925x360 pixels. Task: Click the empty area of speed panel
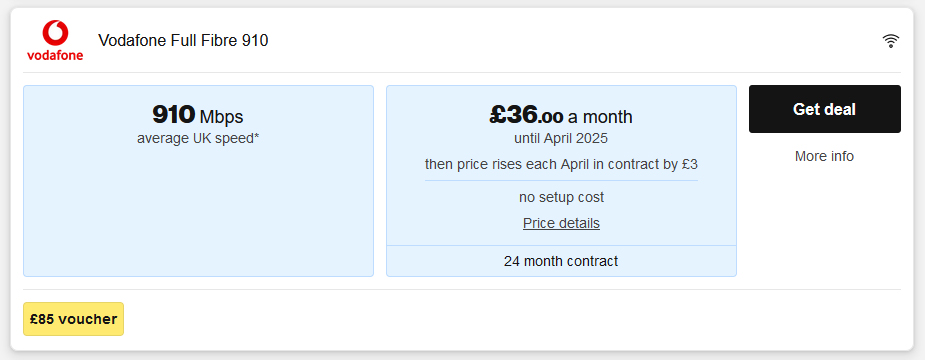click(x=198, y=212)
